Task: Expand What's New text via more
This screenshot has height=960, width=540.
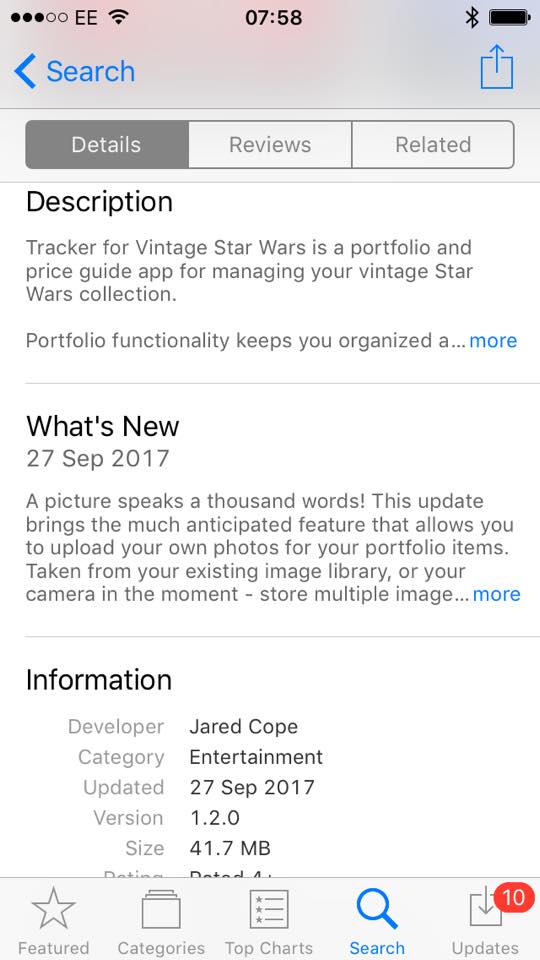Action: pos(497,594)
